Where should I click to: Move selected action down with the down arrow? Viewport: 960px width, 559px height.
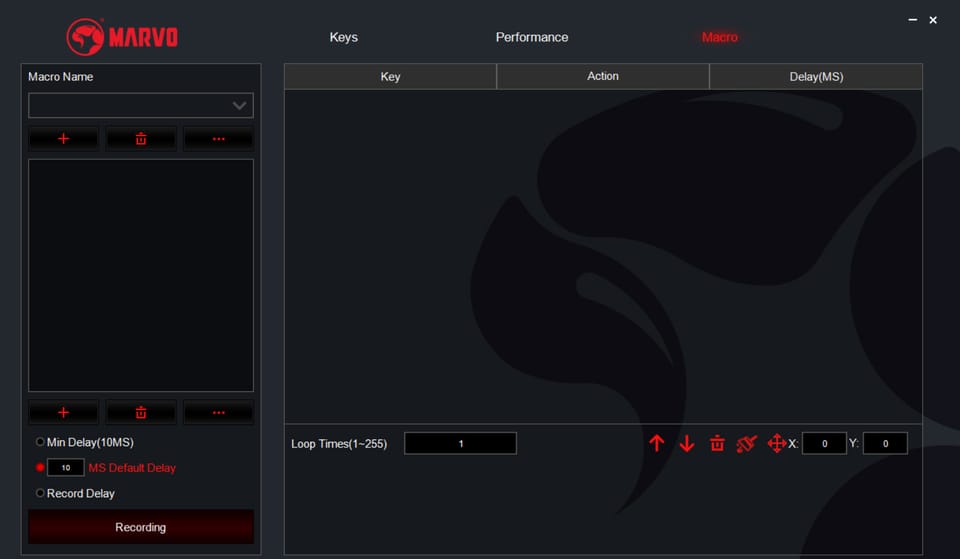point(687,443)
